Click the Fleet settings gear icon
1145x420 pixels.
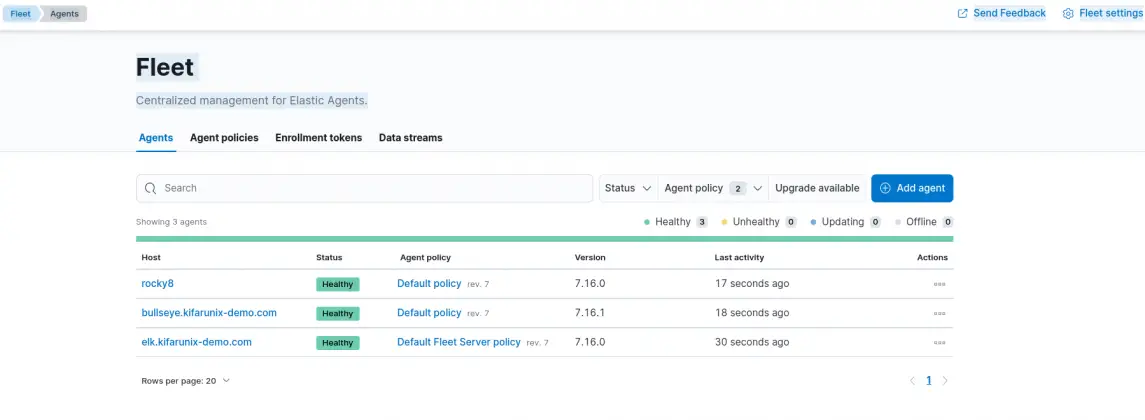coord(1068,14)
